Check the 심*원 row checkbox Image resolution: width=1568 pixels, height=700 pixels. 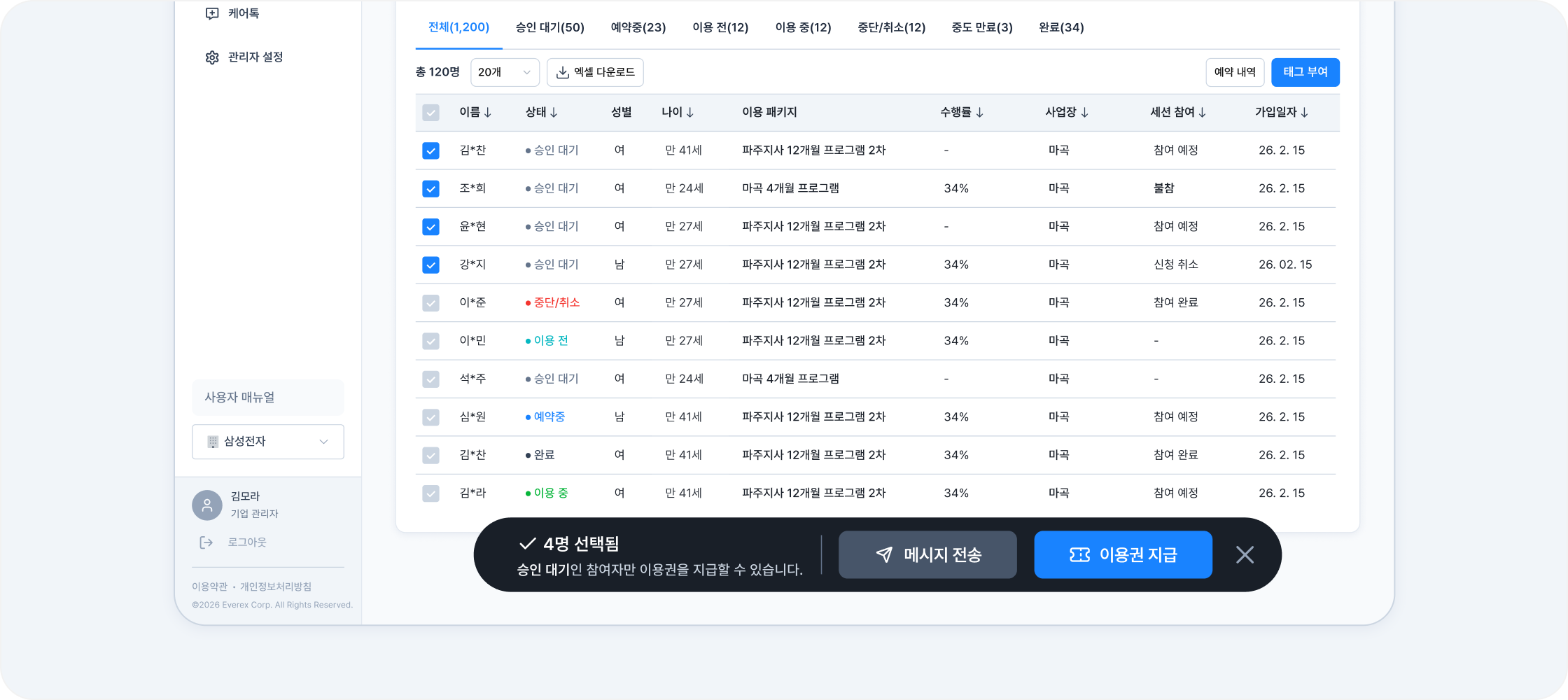430,417
